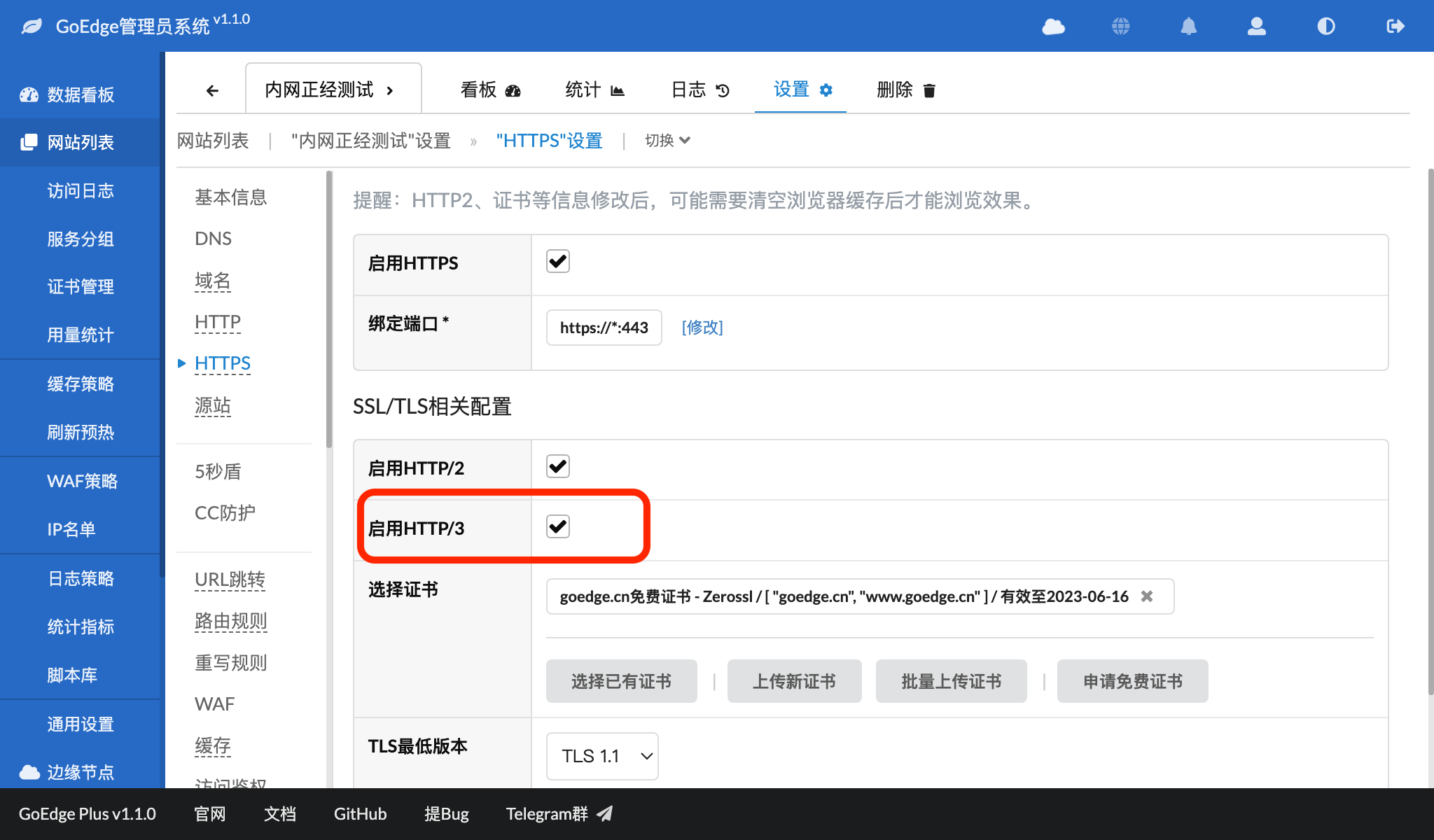Click the 修改 link next to bound port

click(702, 327)
